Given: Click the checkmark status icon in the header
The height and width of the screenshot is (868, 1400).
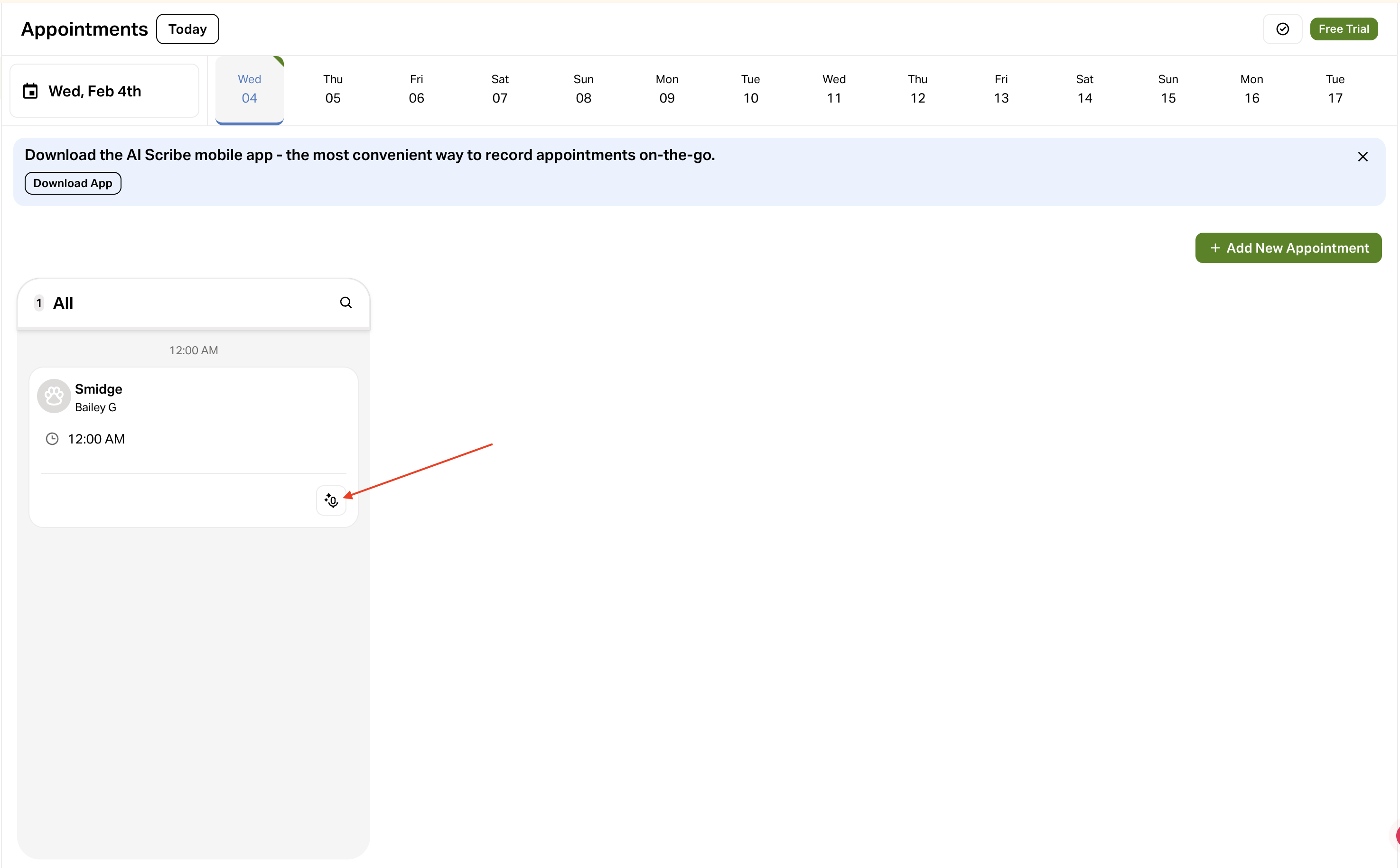Looking at the screenshot, I should 1282,28.
